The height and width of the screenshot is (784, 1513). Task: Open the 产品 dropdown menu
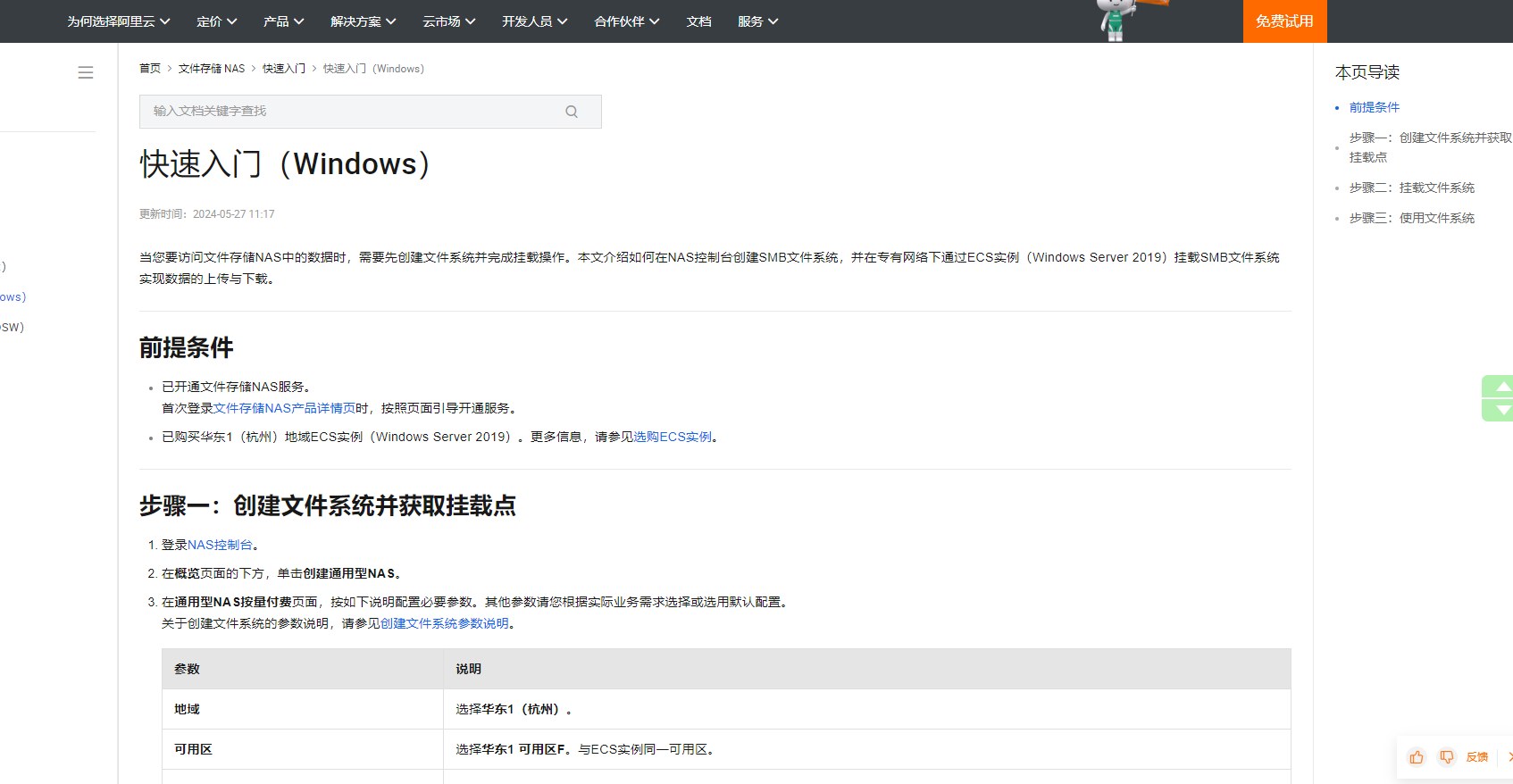(283, 21)
